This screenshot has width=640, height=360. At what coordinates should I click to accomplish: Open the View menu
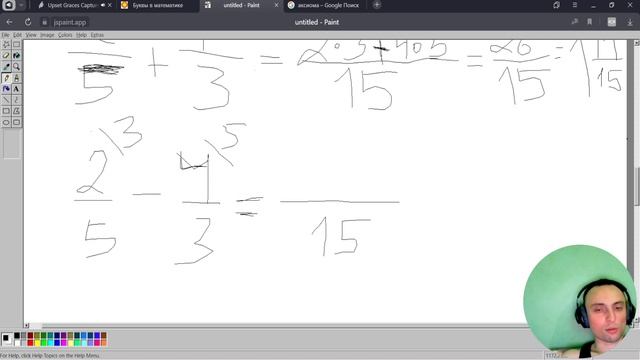point(31,35)
